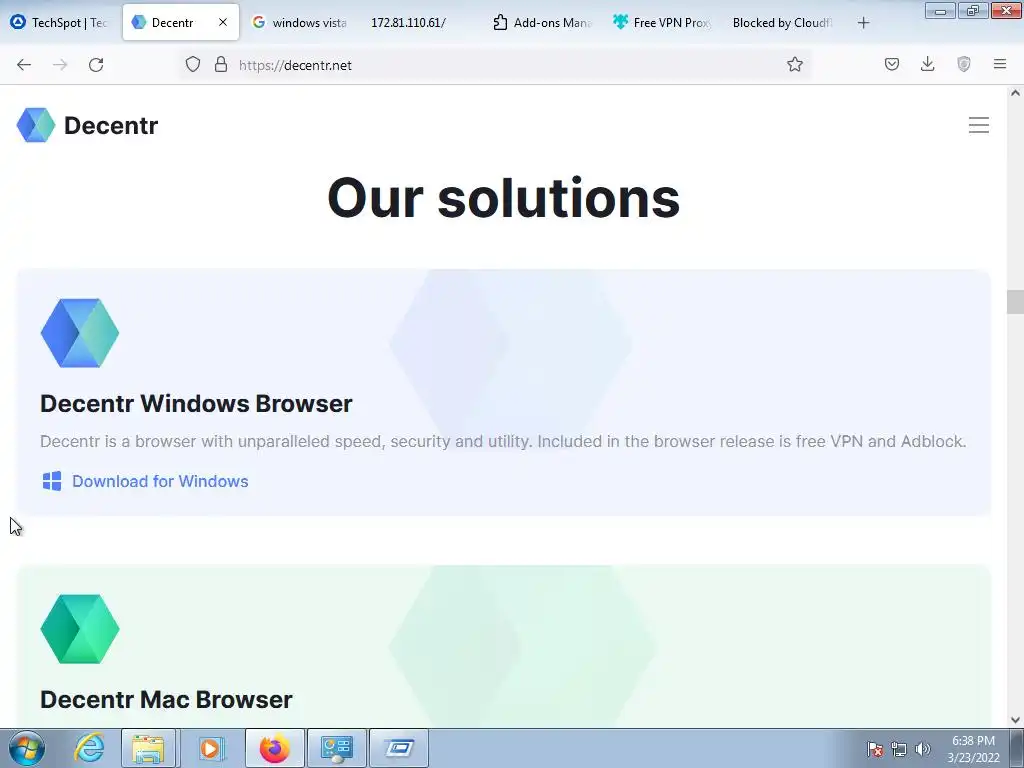The image size is (1024, 768).
Task: View site security via padlock icon
Action: [221, 65]
